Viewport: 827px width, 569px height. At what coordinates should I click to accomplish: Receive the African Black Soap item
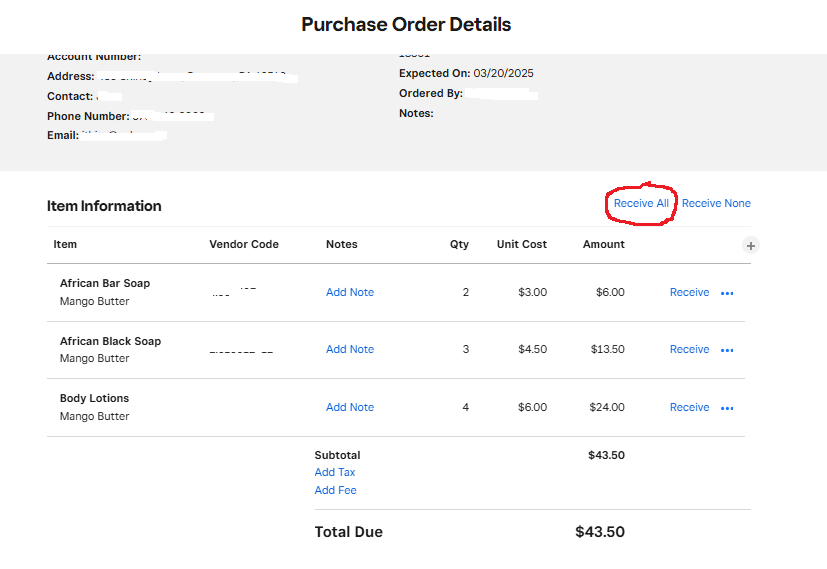click(689, 350)
